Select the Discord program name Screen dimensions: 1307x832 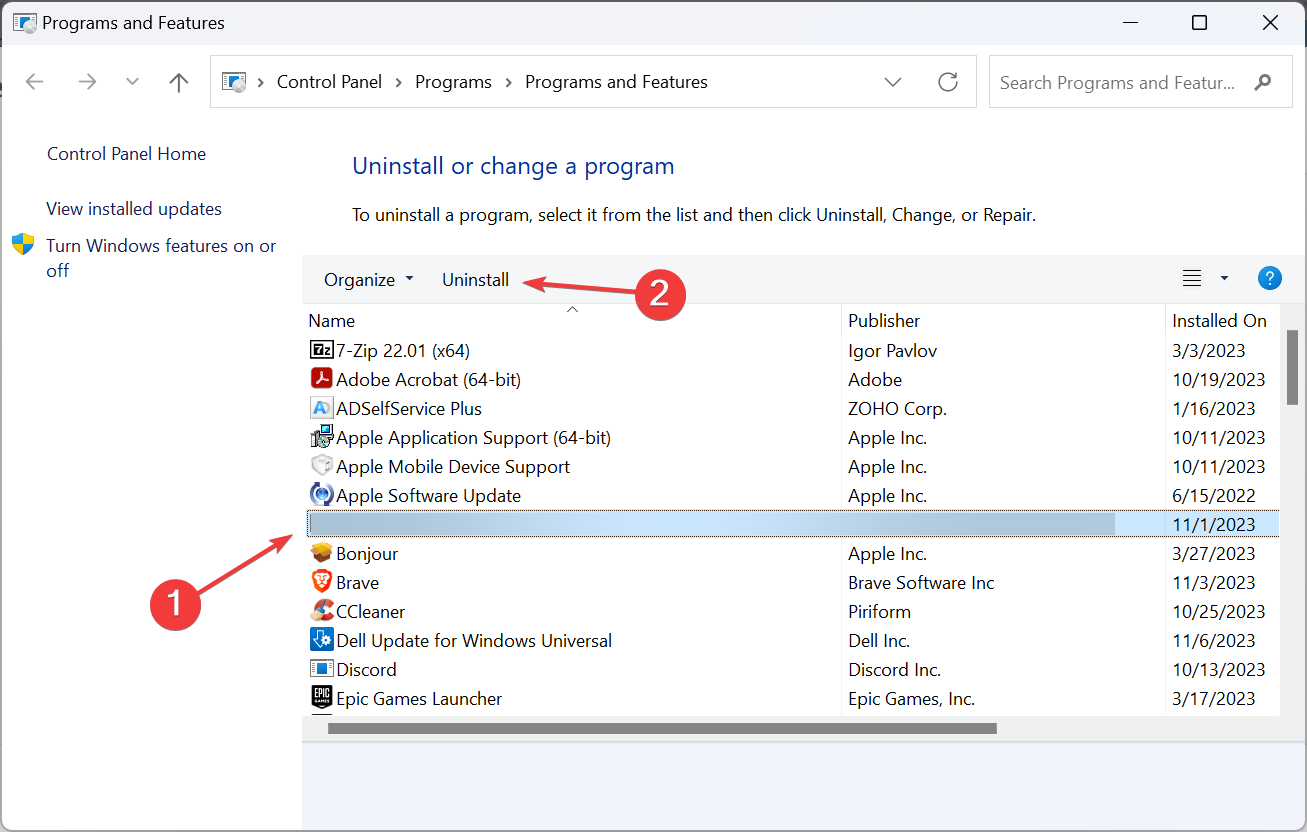366,669
